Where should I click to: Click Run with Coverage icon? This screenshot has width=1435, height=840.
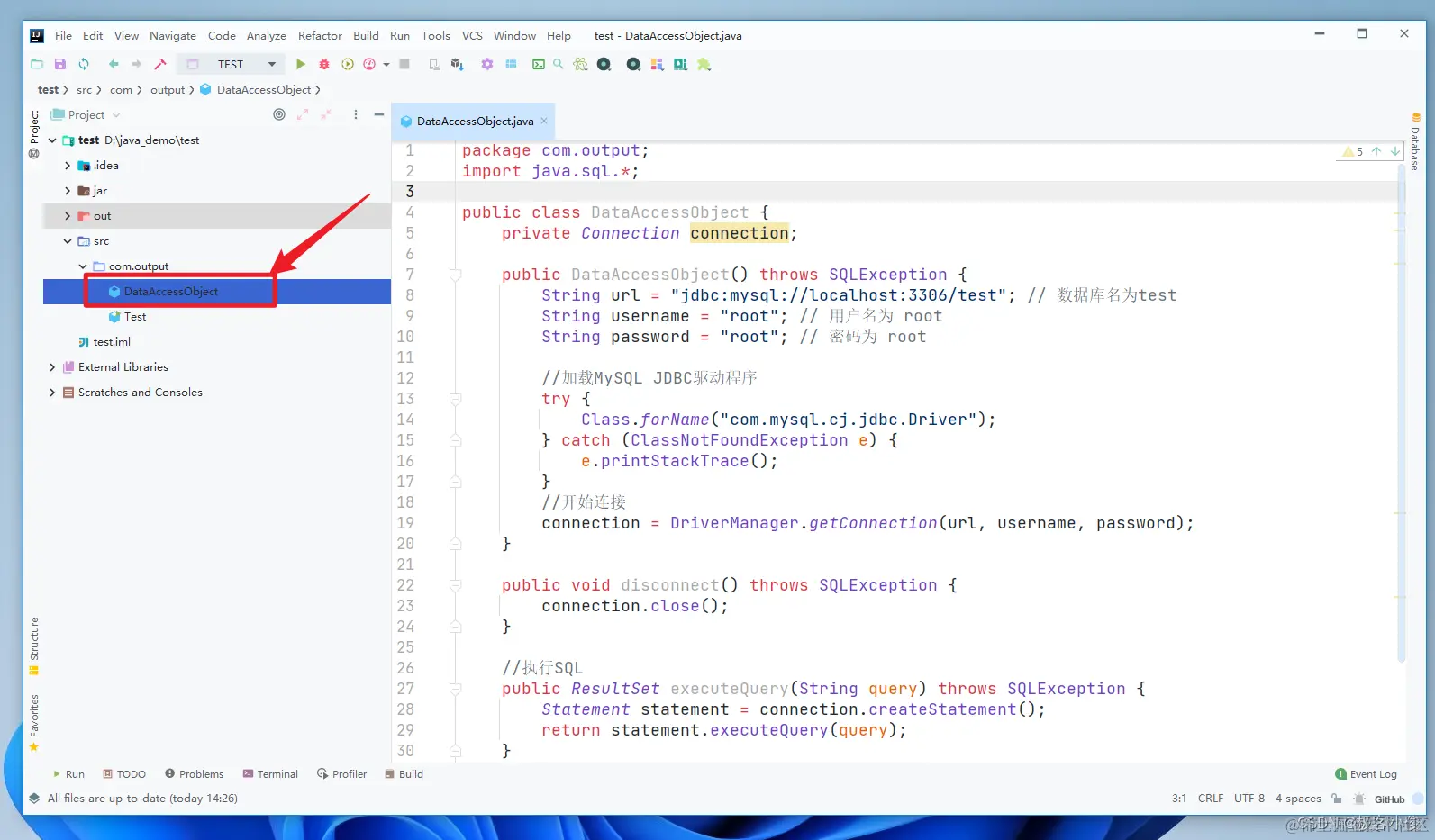click(x=348, y=64)
